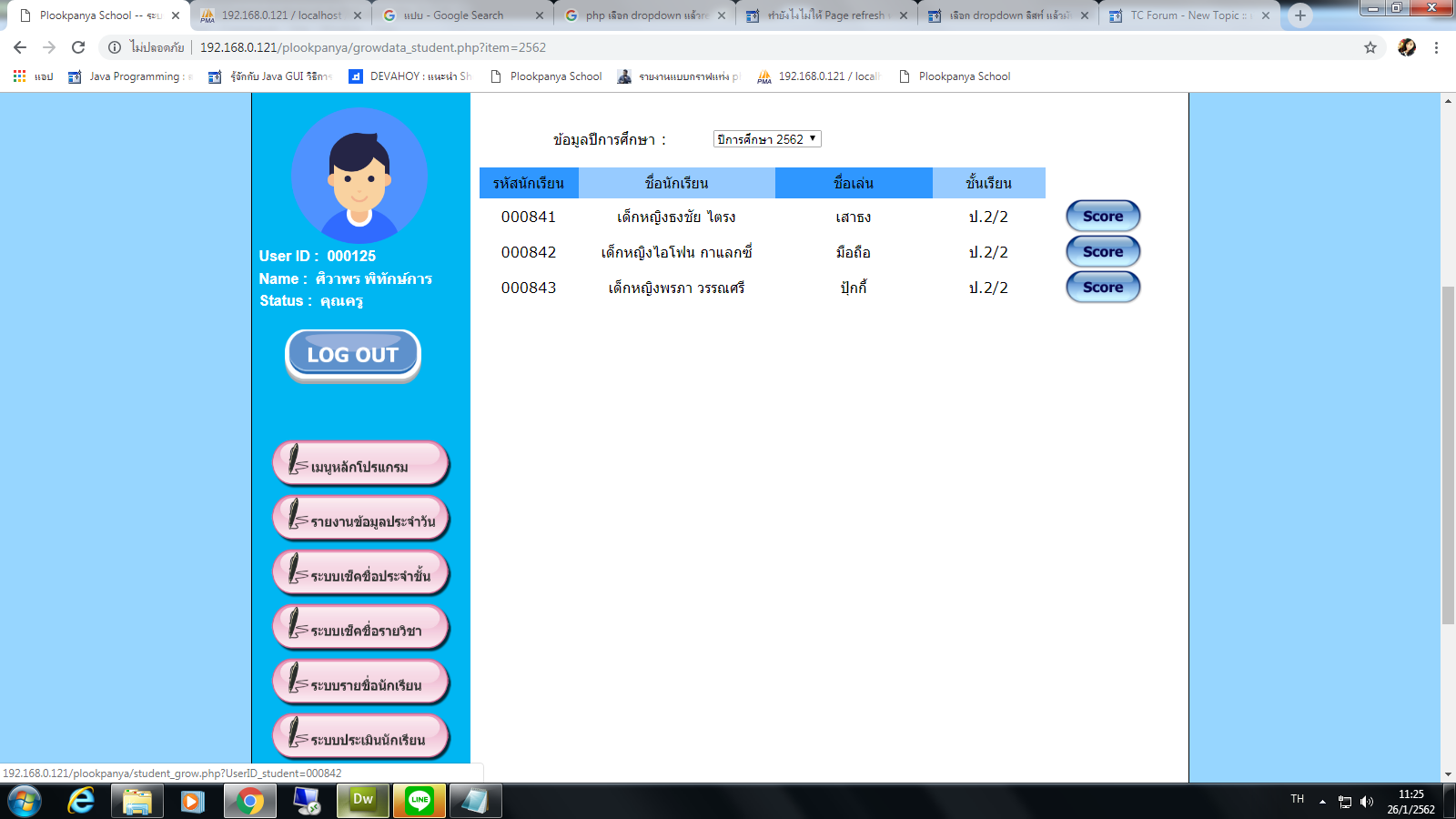Click the ชื่อนักเรียน column header
This screenshot has width=1456, height=819.
(x=677, y=183)
